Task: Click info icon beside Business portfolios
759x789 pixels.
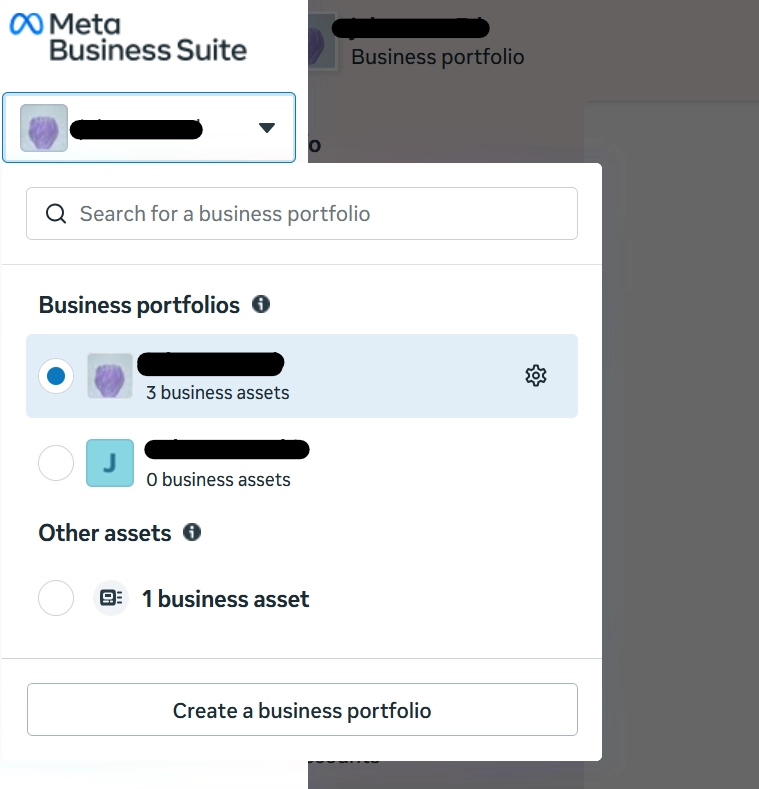Action: (x=261, y=304)
